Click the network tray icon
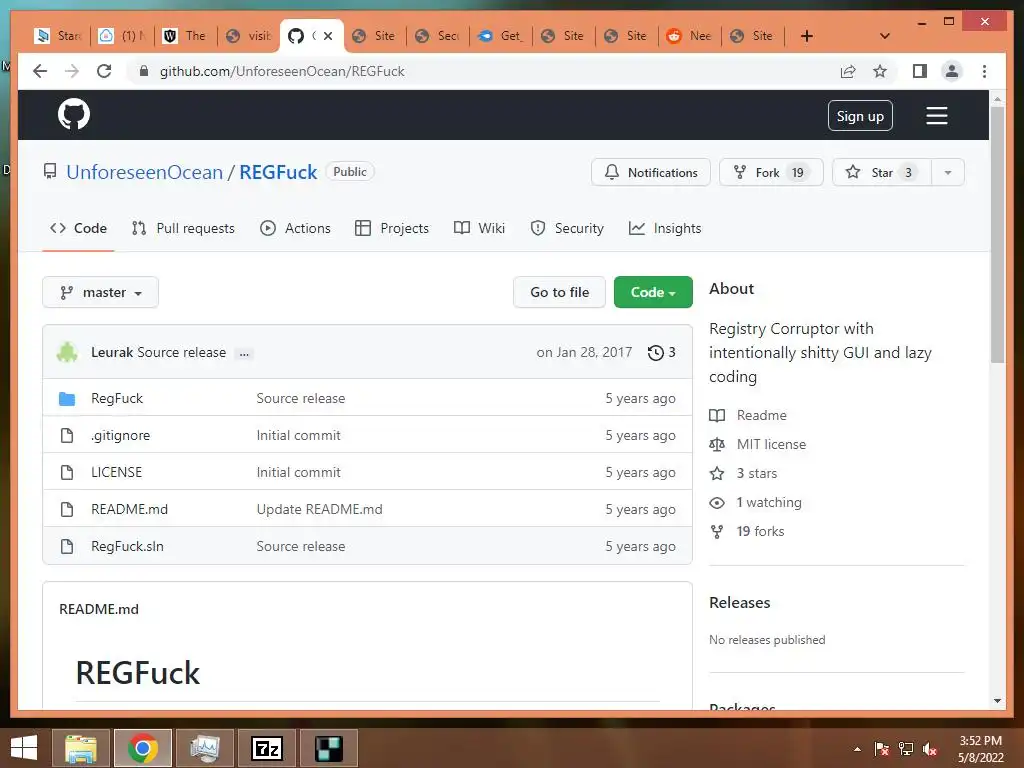 [906, 749]
